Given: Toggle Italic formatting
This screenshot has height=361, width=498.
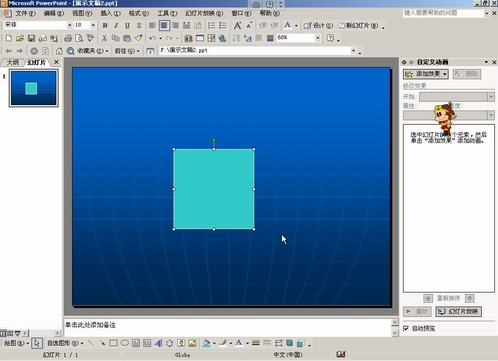Looking at the screenshot, I should (116, 25).
